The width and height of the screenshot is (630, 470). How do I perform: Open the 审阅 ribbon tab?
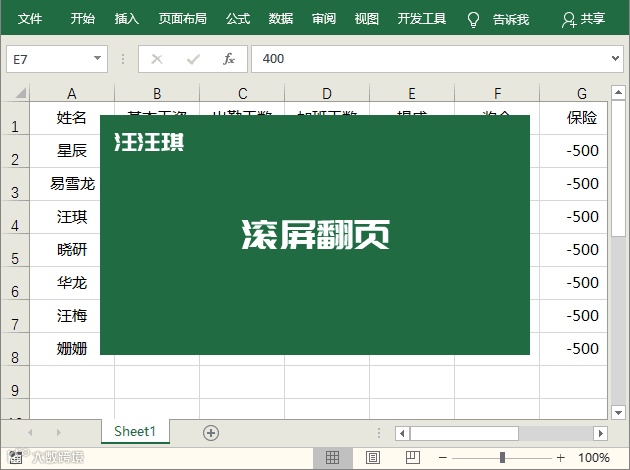[x=324, y=18]
